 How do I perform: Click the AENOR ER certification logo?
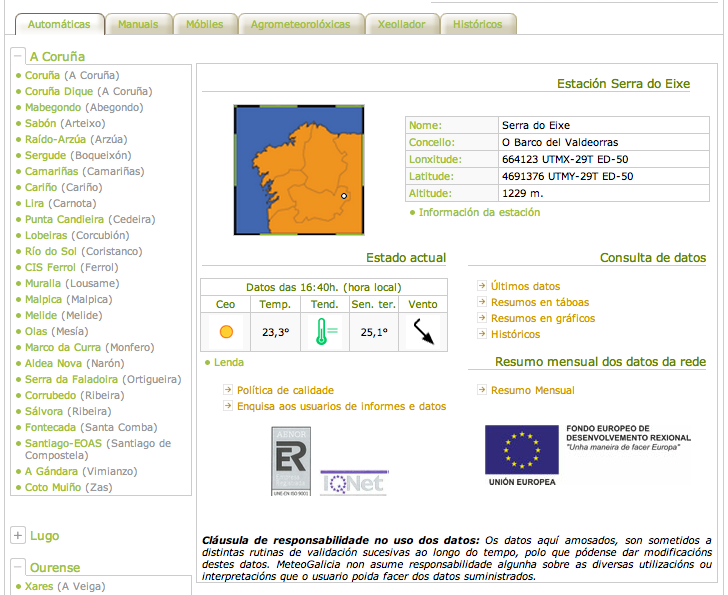291,461
